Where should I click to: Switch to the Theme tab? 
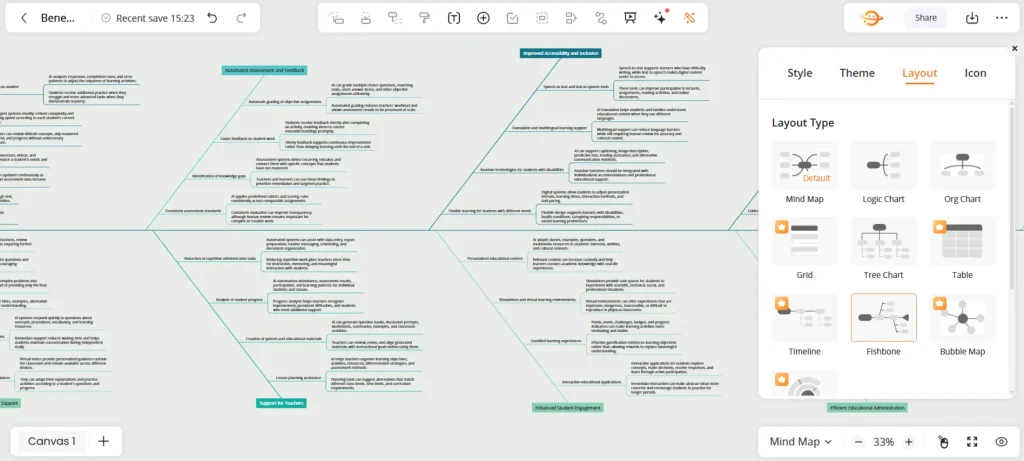pos(857,73)
